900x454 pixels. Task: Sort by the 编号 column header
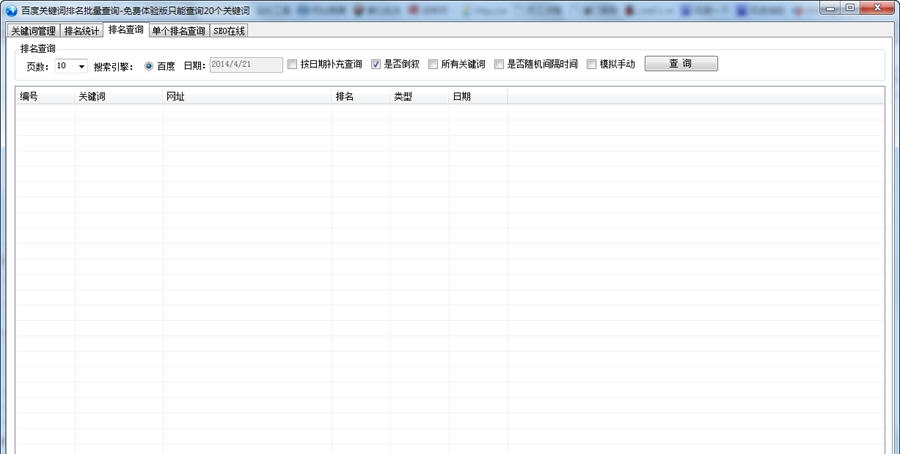pyautogui.click(x=45, y=96)
